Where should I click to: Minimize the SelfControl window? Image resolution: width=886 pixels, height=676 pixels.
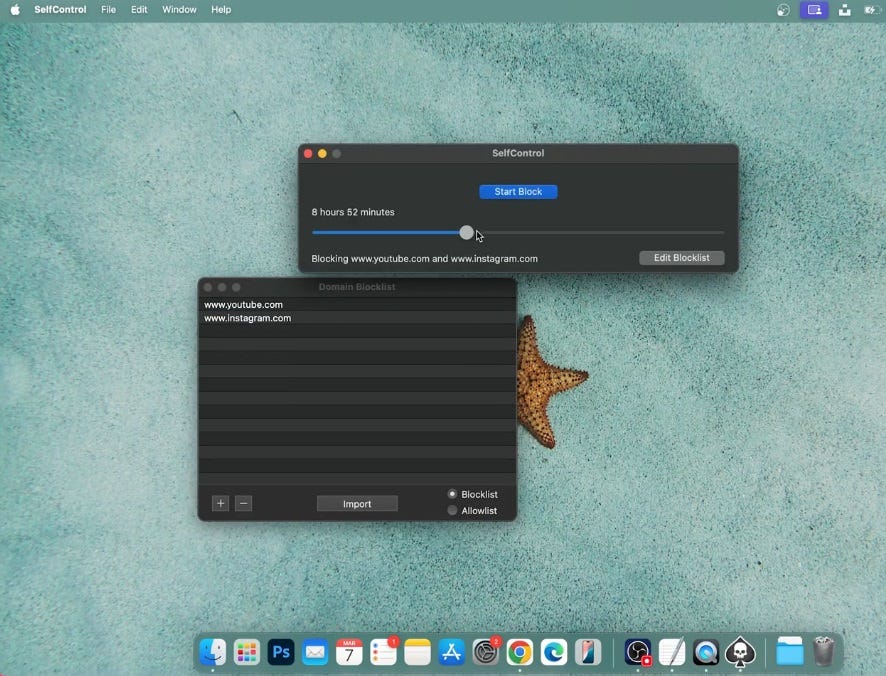pos(322,154)
